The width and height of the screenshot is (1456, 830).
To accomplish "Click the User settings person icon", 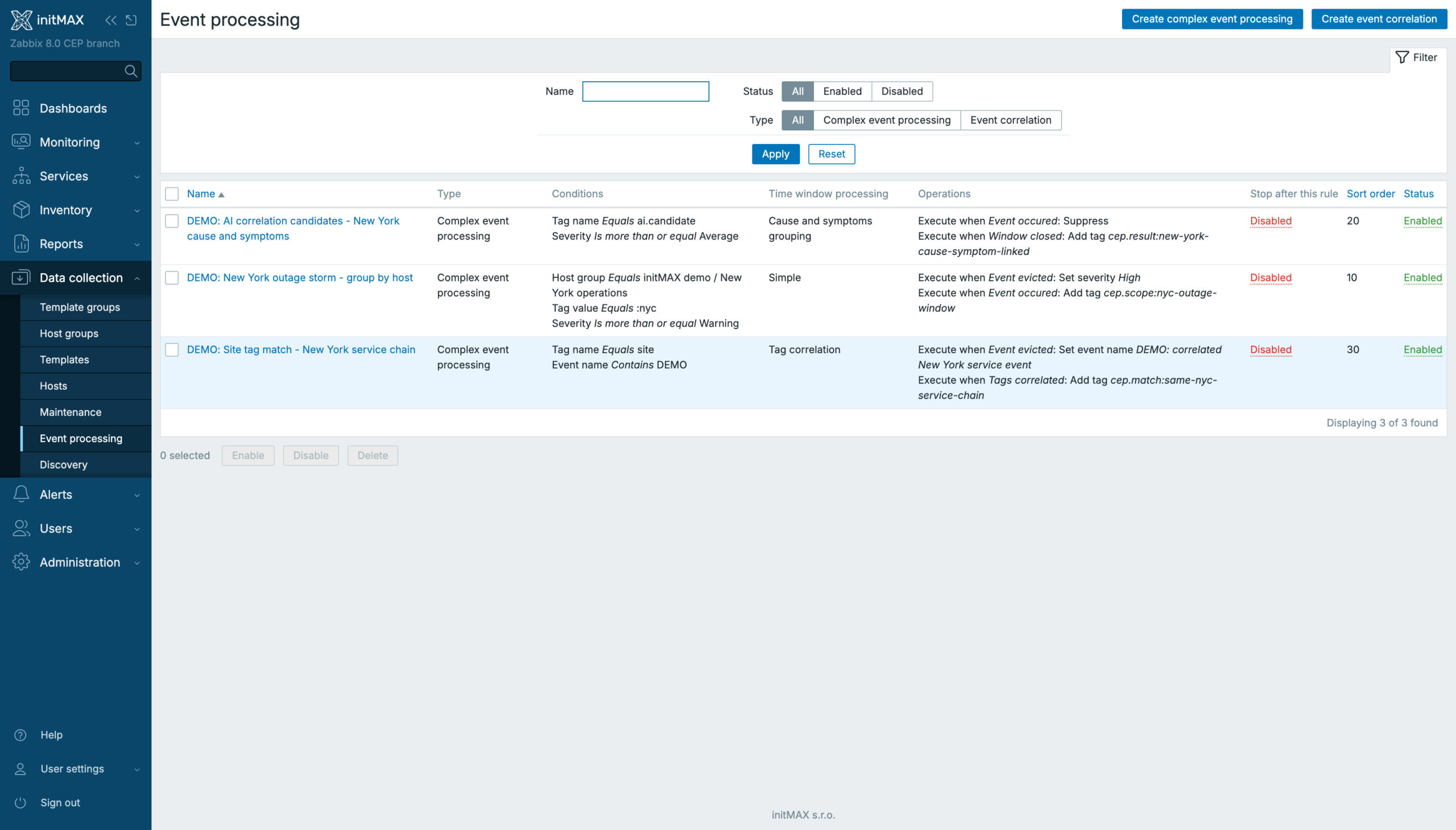I will click(x=20, y=769).
